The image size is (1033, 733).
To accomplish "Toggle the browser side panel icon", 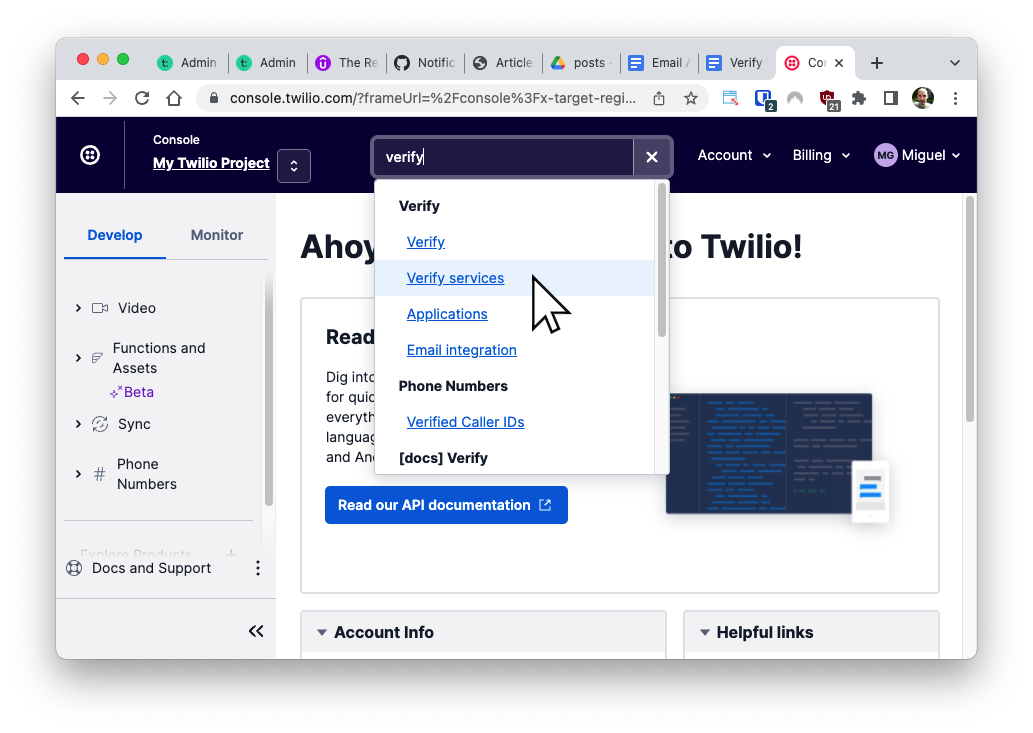I will 891,99.
